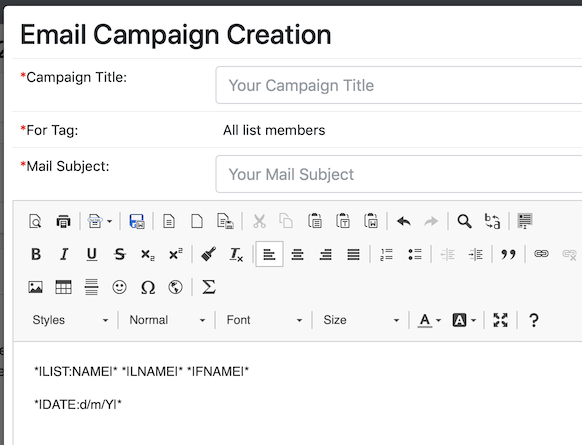
Task: Click the Campaign Title input field
Action: 399,85
